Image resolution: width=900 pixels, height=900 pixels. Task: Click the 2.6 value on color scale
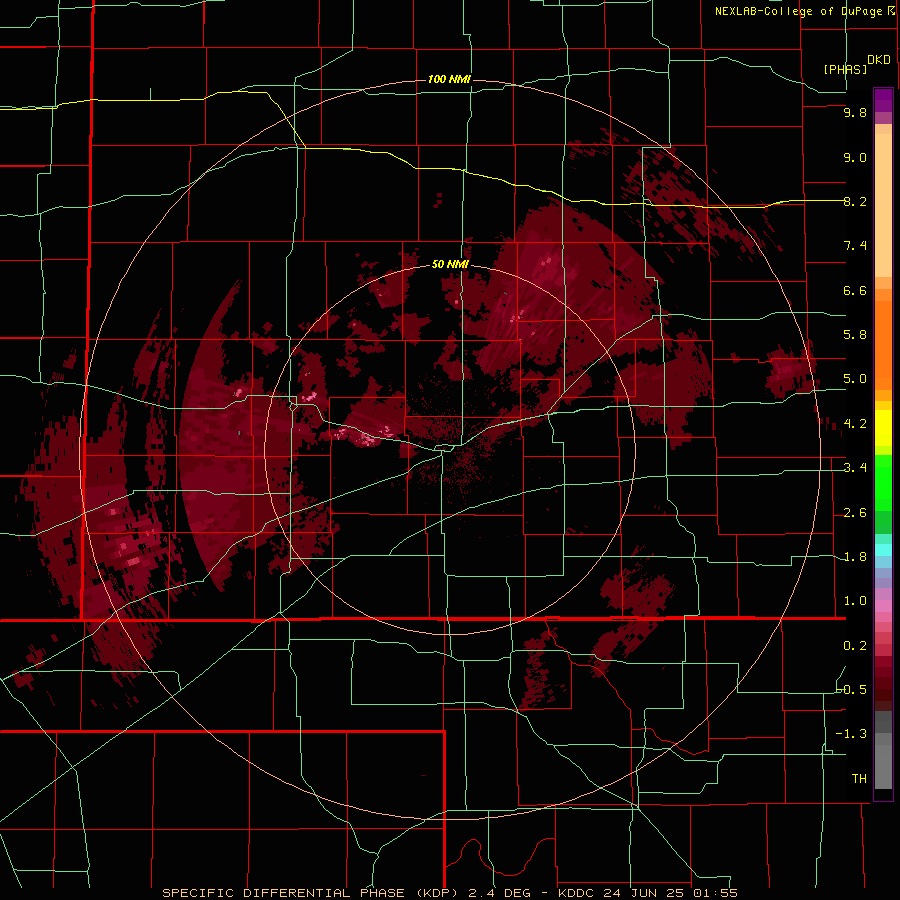click(855, 513)
